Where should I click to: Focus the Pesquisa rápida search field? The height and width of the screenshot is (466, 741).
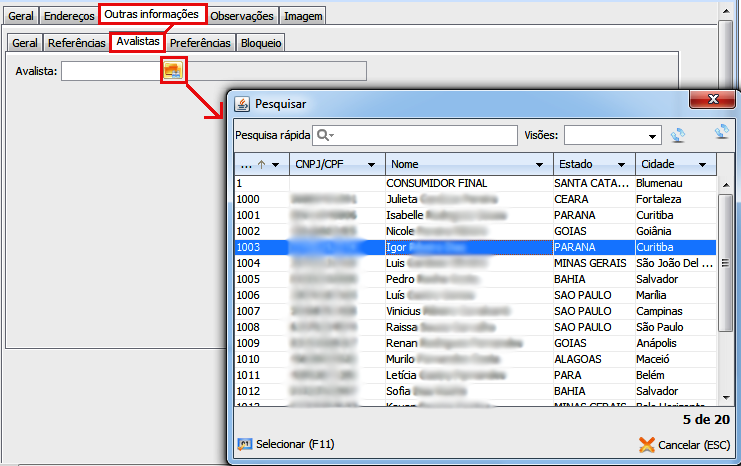pyautogui.click(x=415, y=135)
